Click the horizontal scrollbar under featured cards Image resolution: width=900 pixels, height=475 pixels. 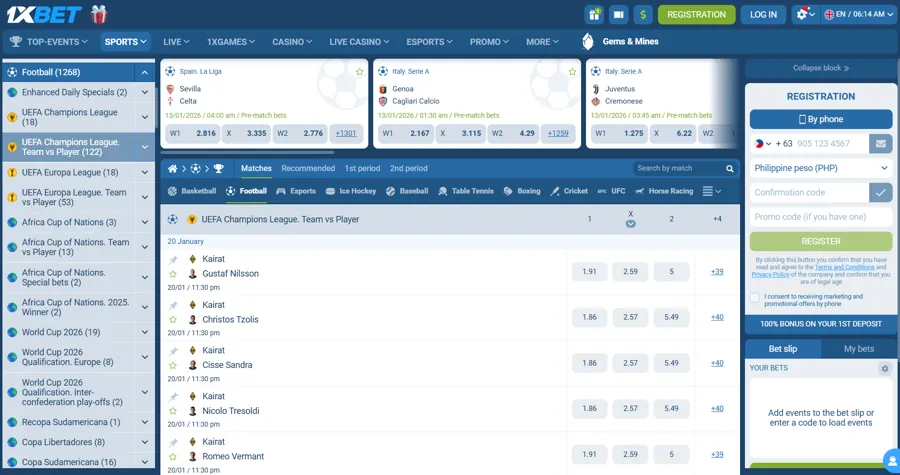point(247,153)
